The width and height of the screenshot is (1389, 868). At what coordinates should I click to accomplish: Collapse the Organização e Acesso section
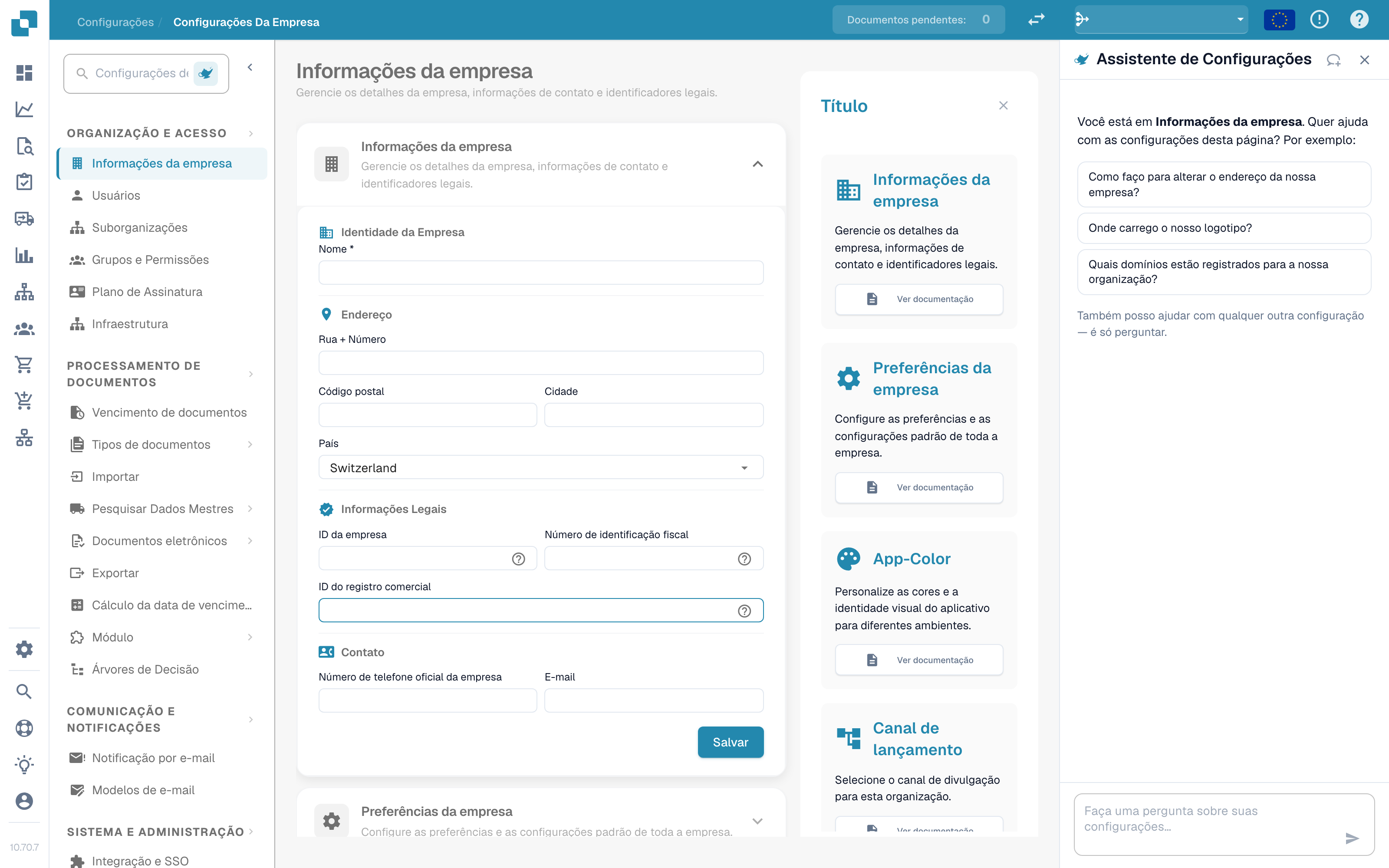[x=251, y=133]
